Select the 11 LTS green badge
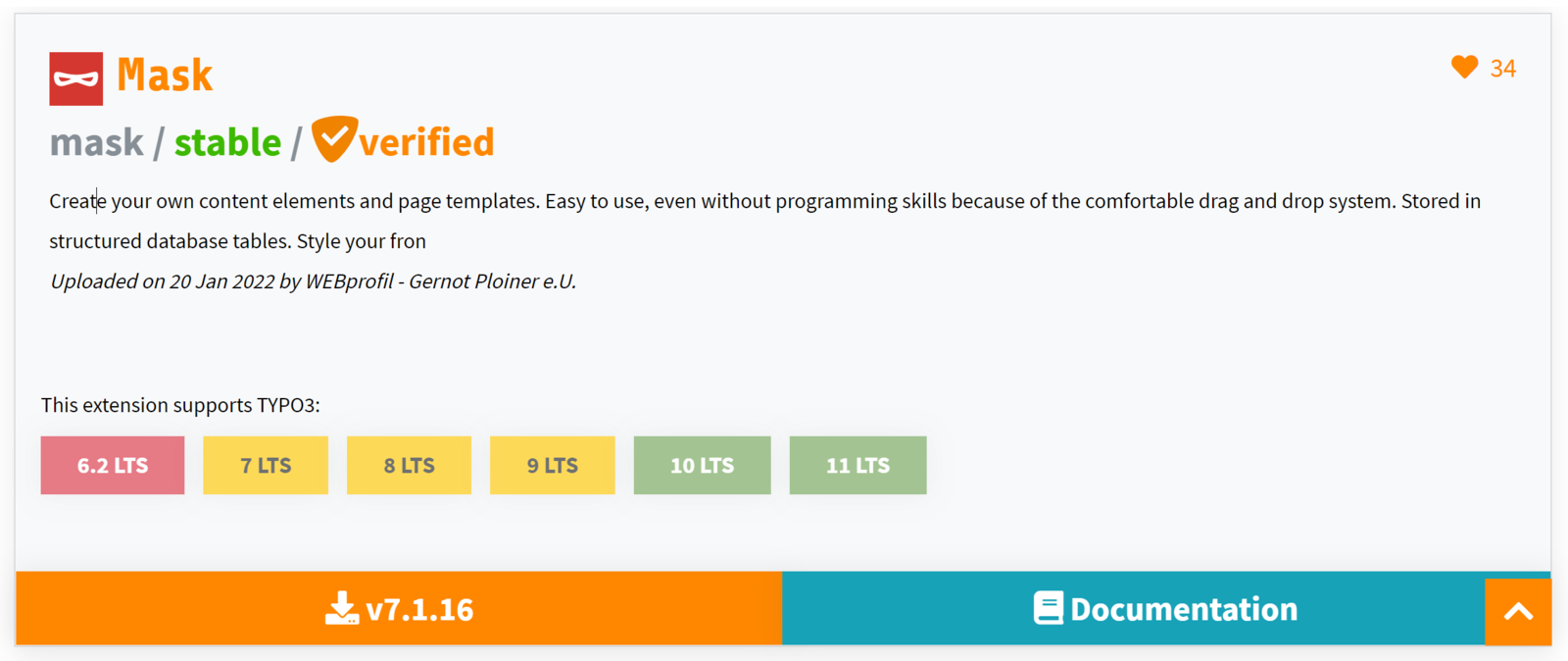1568x661 pixels. click(857, 465)
